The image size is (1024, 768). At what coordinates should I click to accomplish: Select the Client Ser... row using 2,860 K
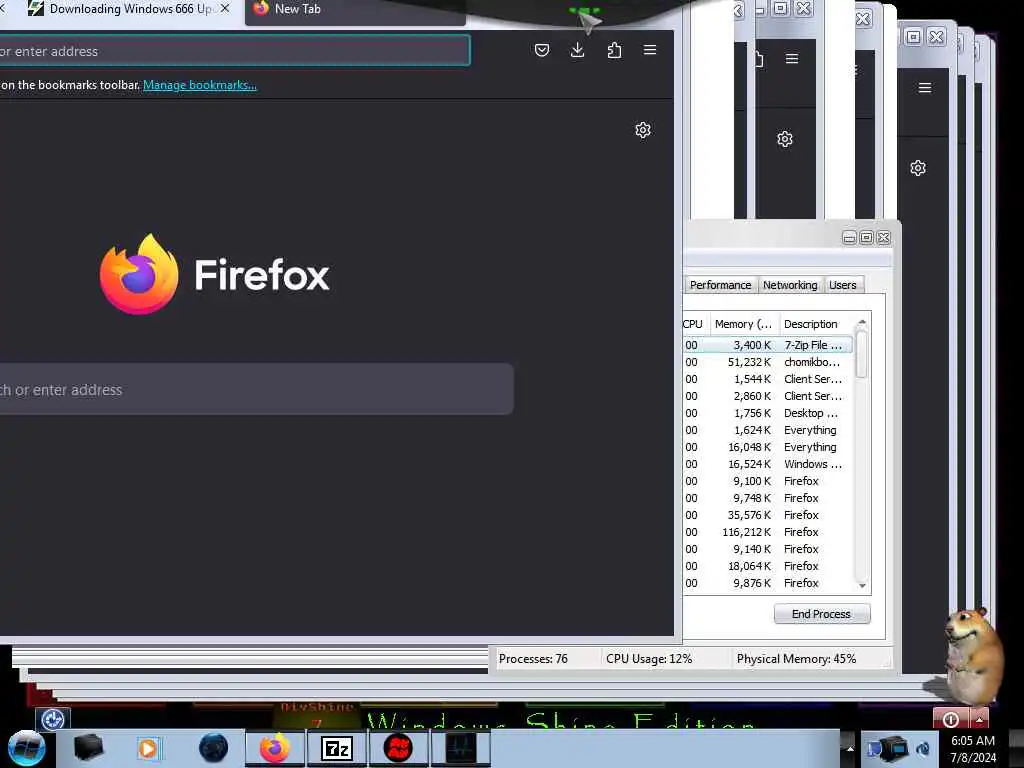pyautogui.click(x=767, y=396)
